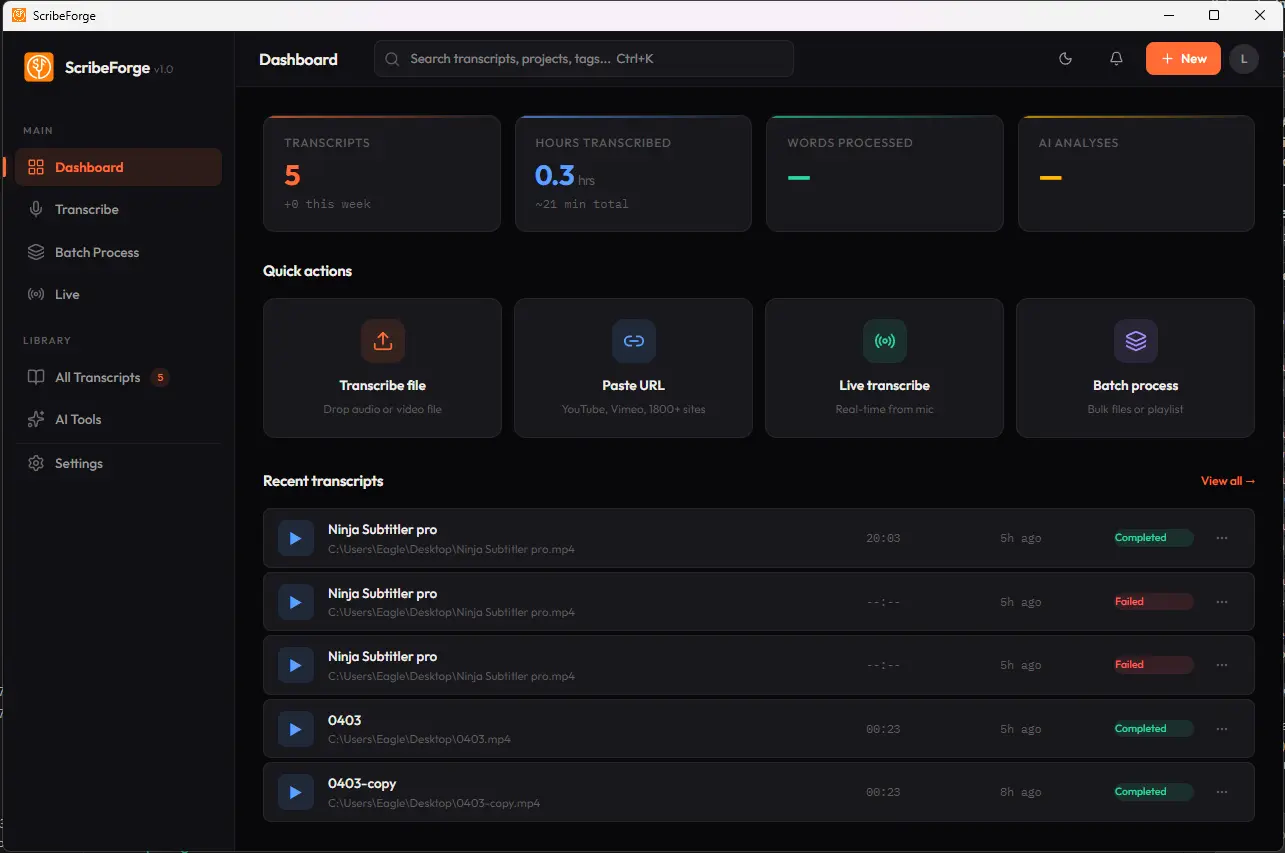Toggle dark mode with the moon icon
Viewport: 1285px width, 853px height.
coord(1065,59)
